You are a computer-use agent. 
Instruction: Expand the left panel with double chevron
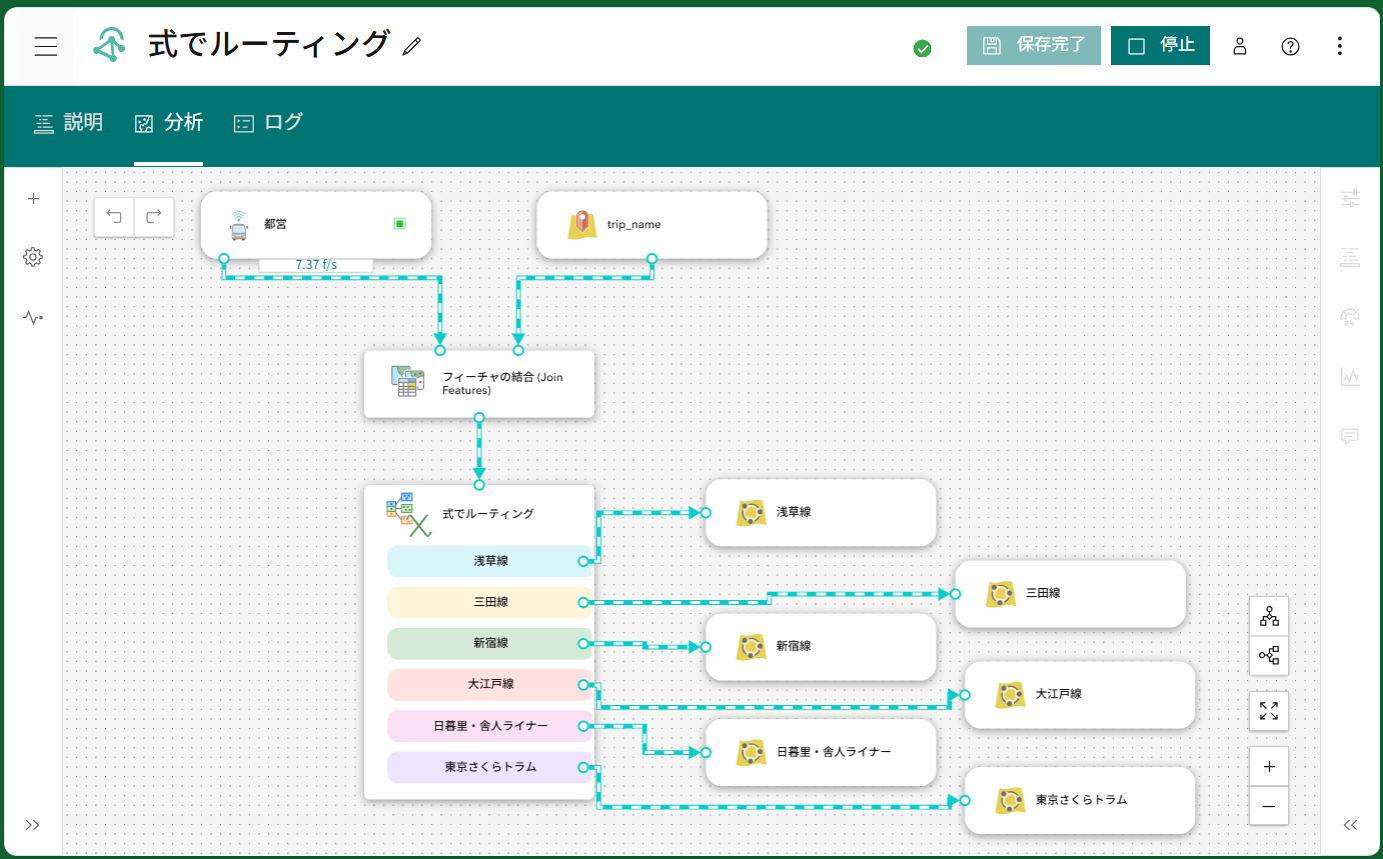pyautogui.click(x=33, y=825)
